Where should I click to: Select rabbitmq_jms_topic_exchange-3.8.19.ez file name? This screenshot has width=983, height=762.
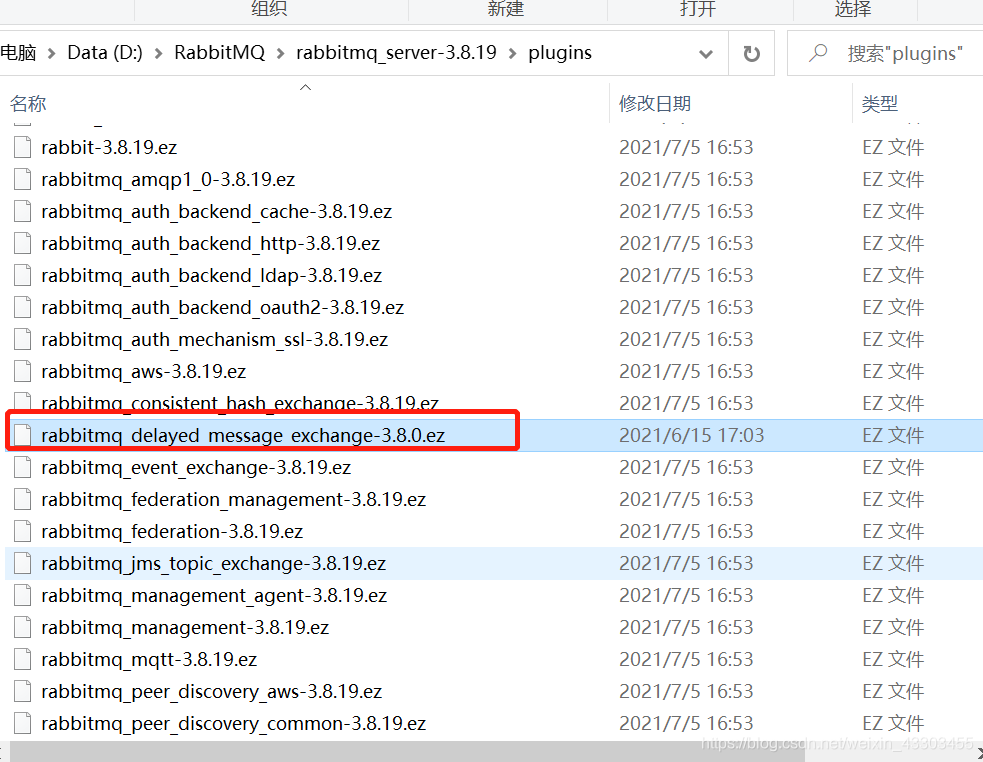coord(214,563)
